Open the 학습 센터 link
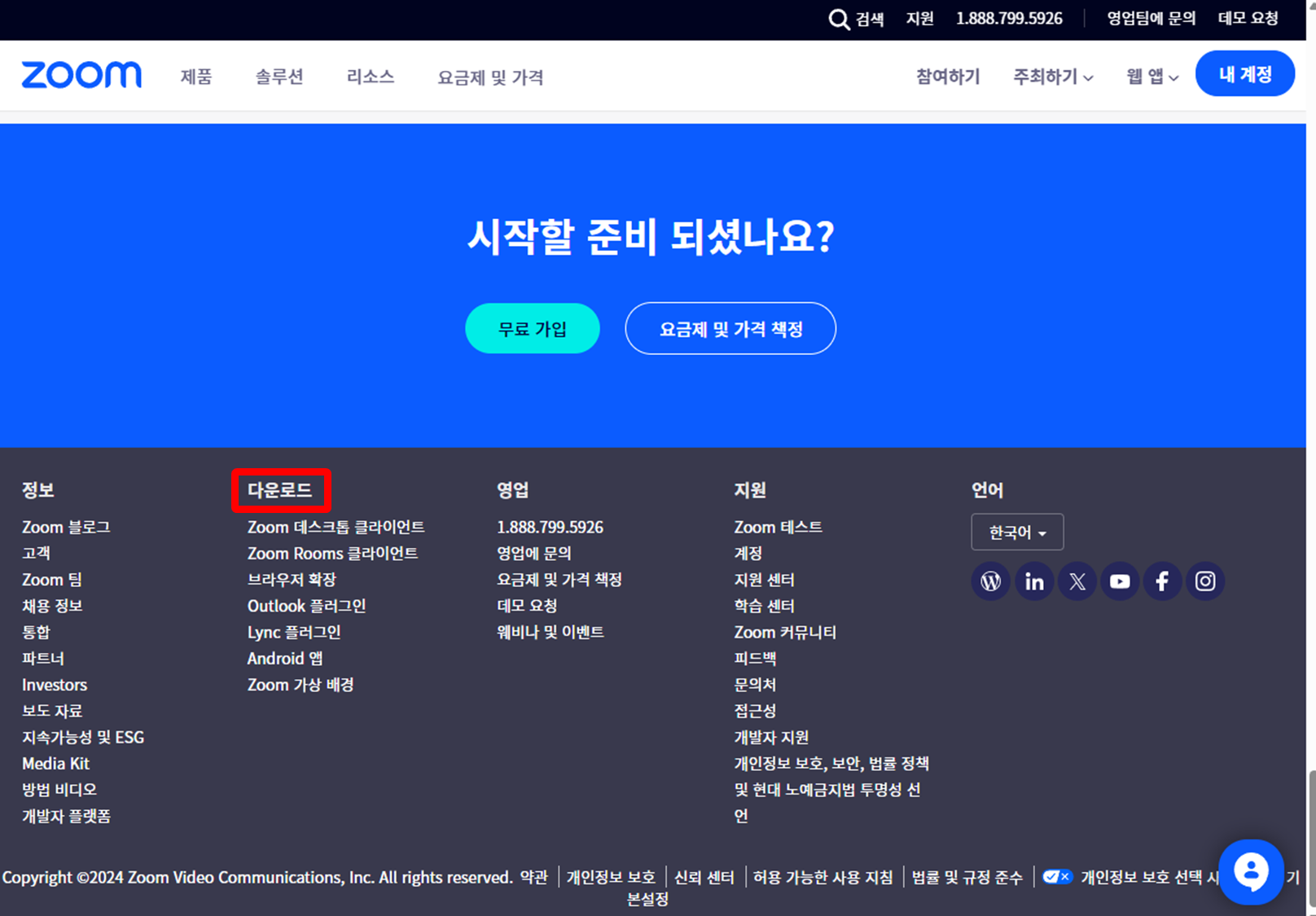 pyautogui.click(x=764, y=606)
